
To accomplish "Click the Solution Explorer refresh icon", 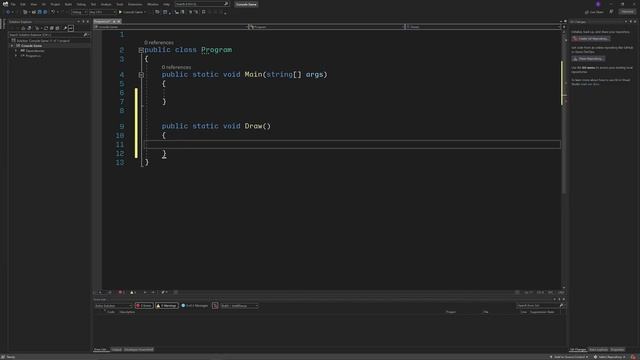I will tap(46, 28).
